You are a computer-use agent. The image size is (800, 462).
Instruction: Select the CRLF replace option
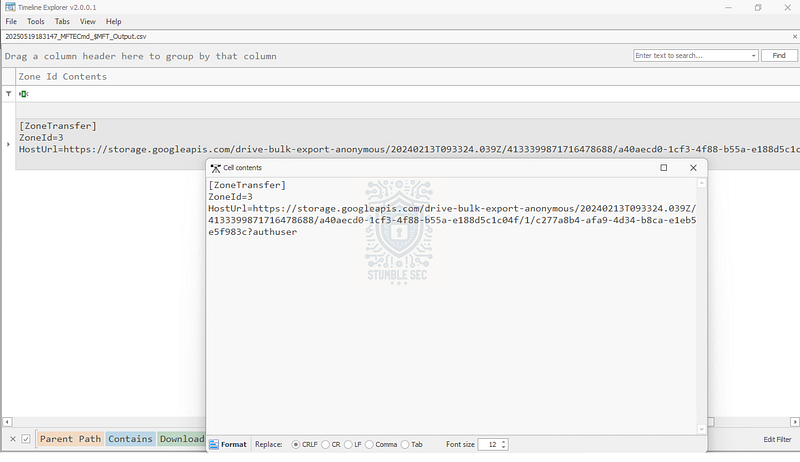point(305,445)
